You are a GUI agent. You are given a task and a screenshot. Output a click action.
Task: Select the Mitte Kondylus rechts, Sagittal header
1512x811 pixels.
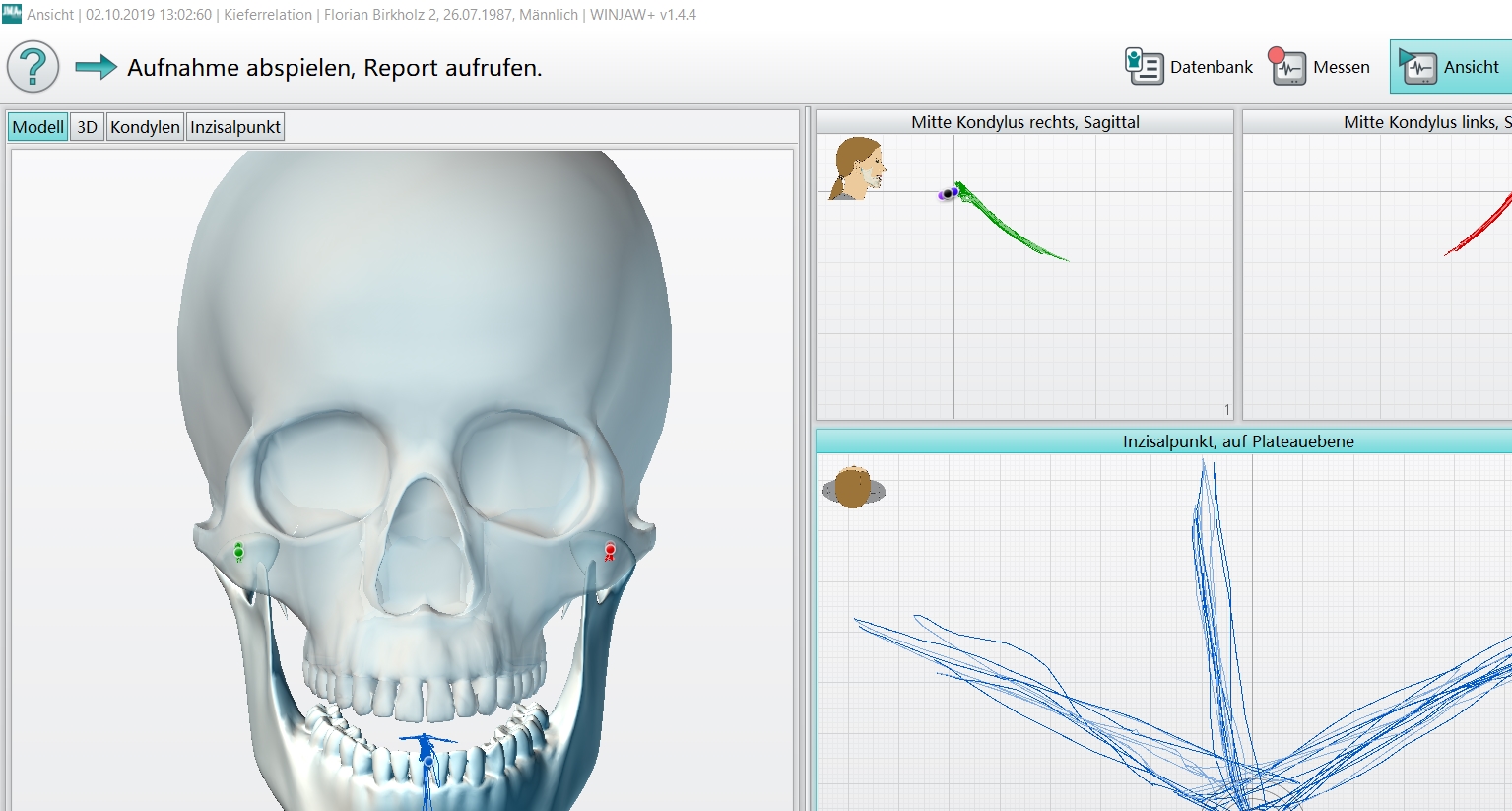point(1024,122)
